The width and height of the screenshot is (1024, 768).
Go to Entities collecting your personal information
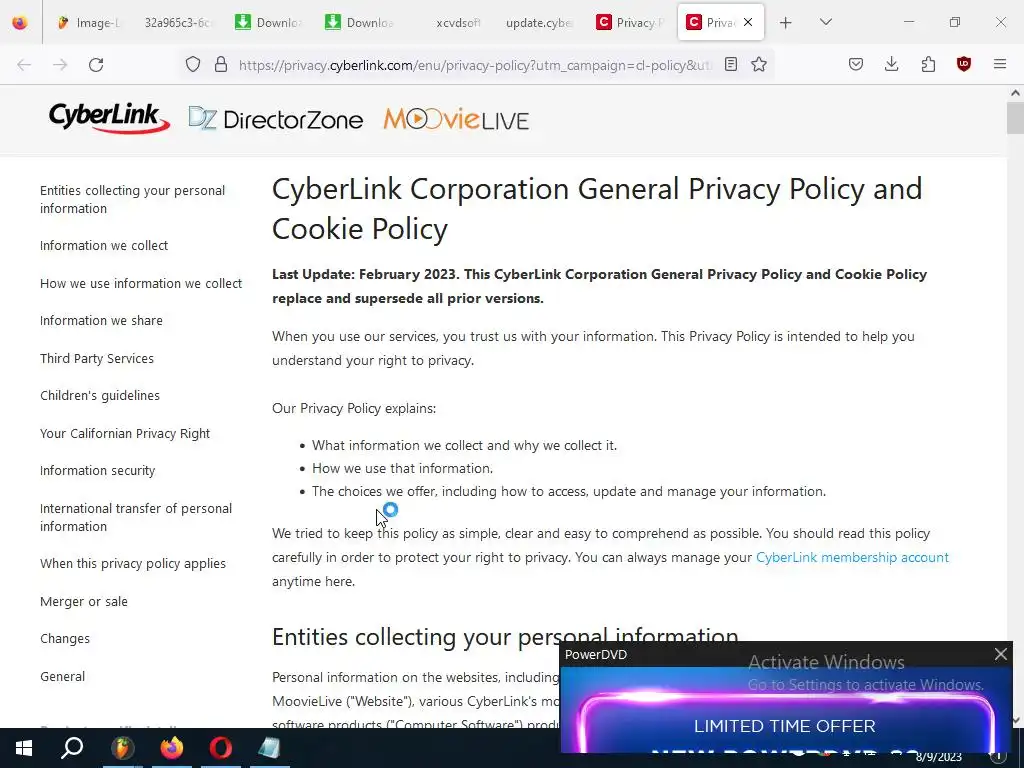click(x=133, y=199)
